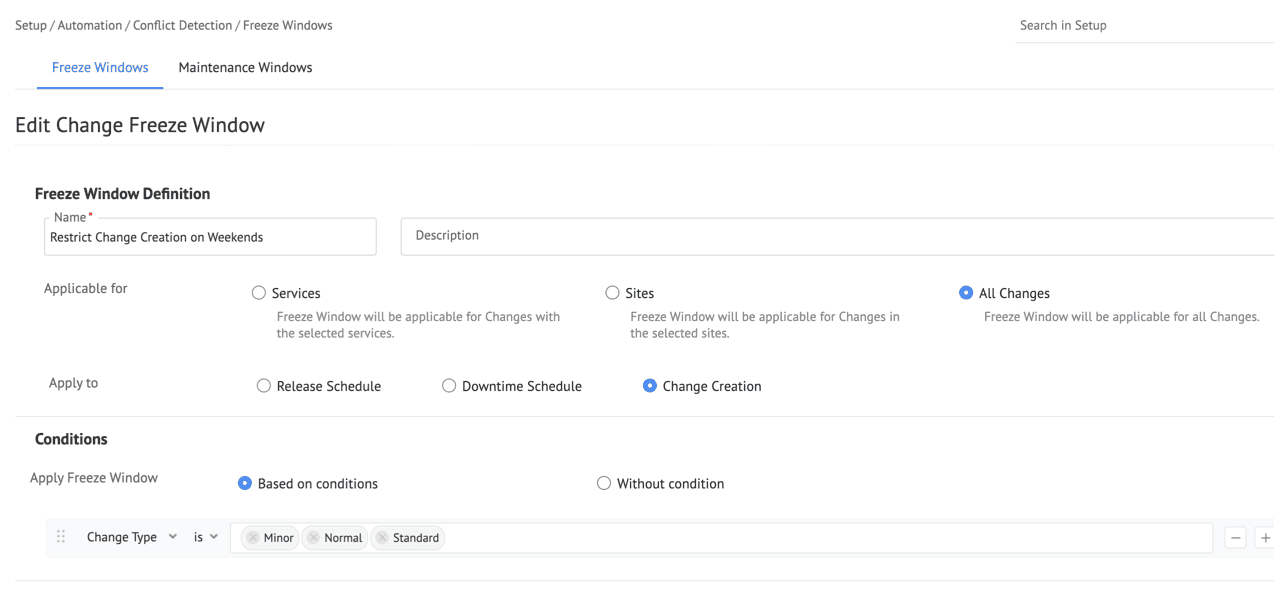This screenshot has width=1275, height=590.
Task: Remove the Standard tag from condition values
Action: coord(382,538)
